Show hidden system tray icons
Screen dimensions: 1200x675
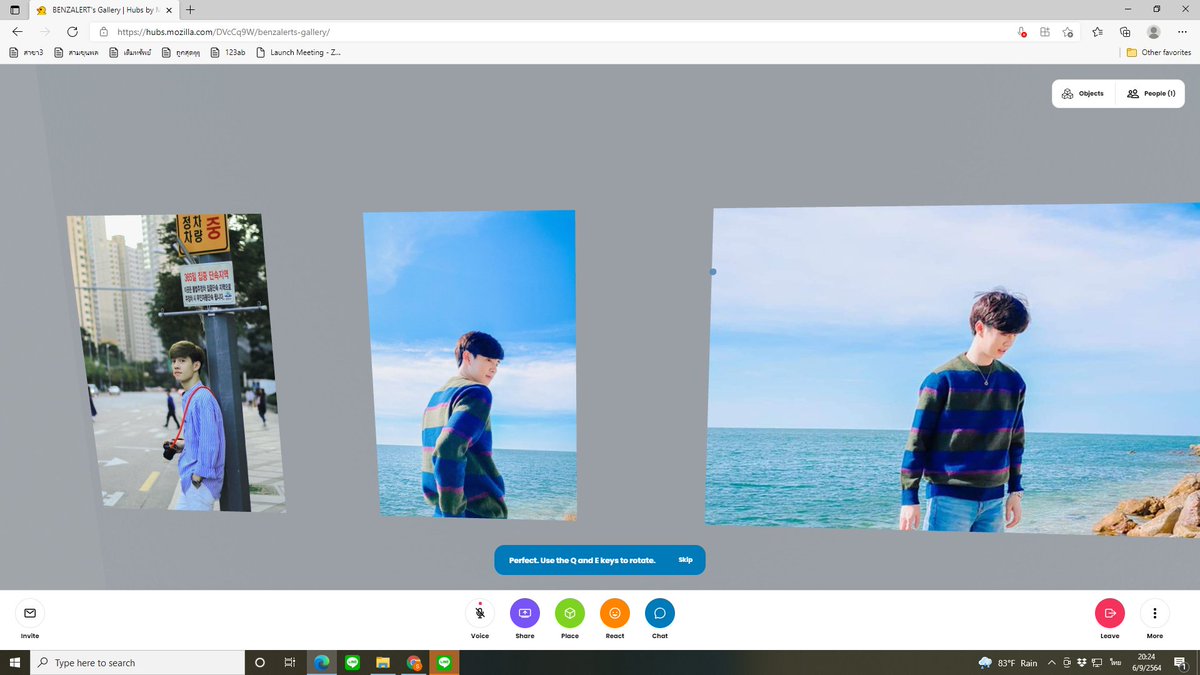pos(1052,663)
